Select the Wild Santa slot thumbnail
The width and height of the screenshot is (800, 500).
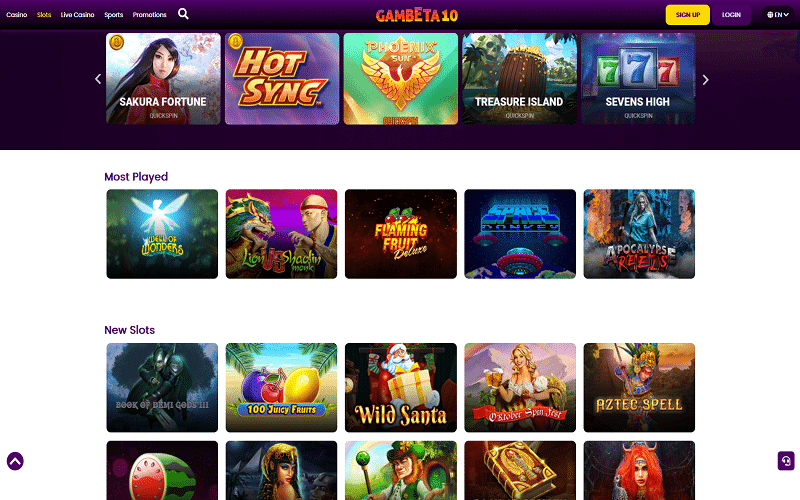401,388
